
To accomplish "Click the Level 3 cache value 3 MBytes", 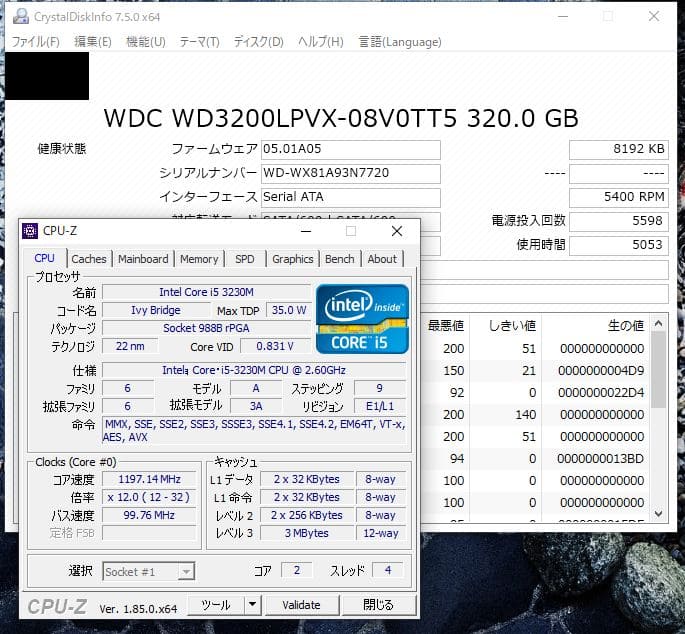I will click(x=307, y=533).
